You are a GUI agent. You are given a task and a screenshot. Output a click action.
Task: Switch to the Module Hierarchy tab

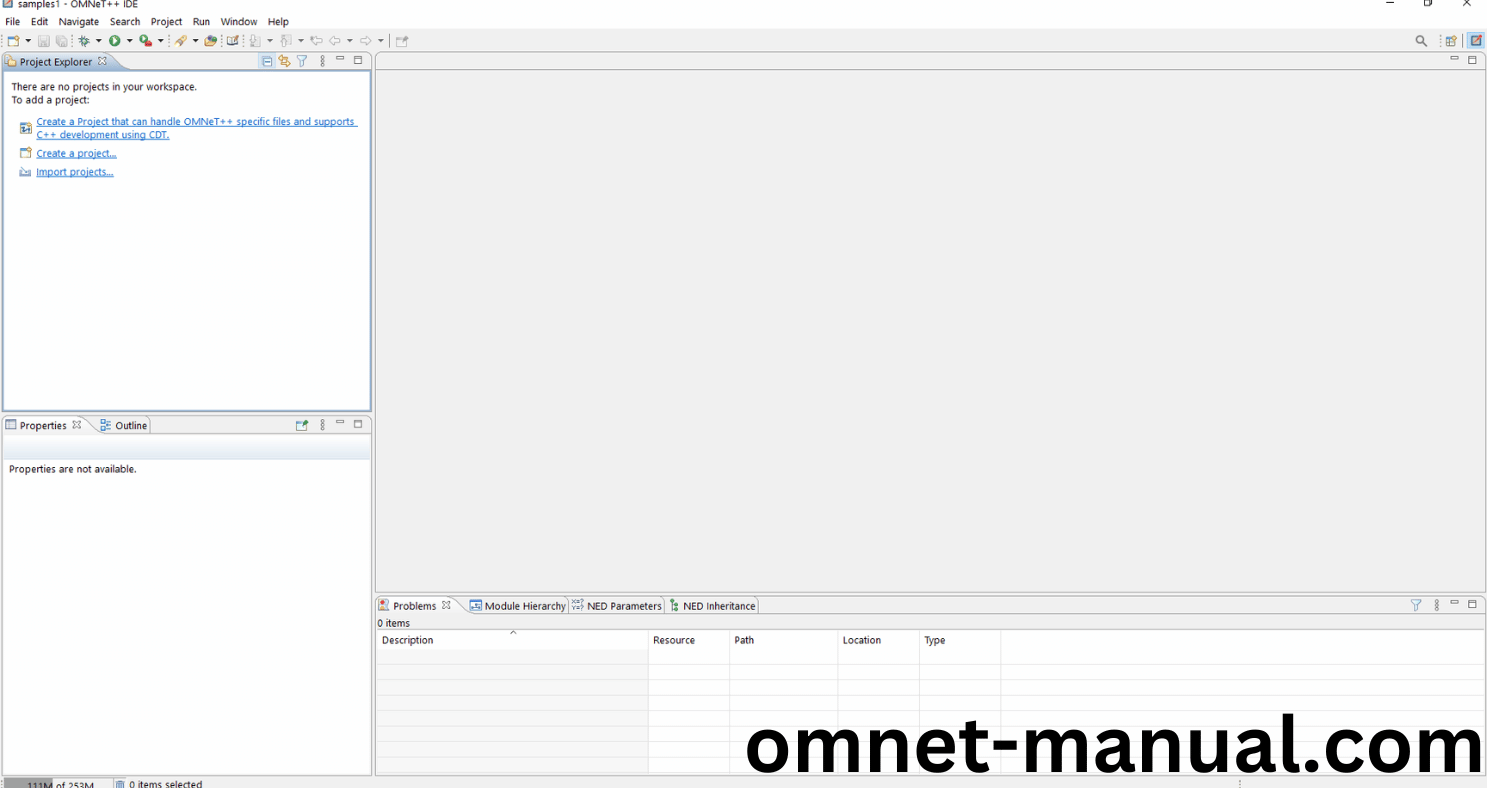518,606
